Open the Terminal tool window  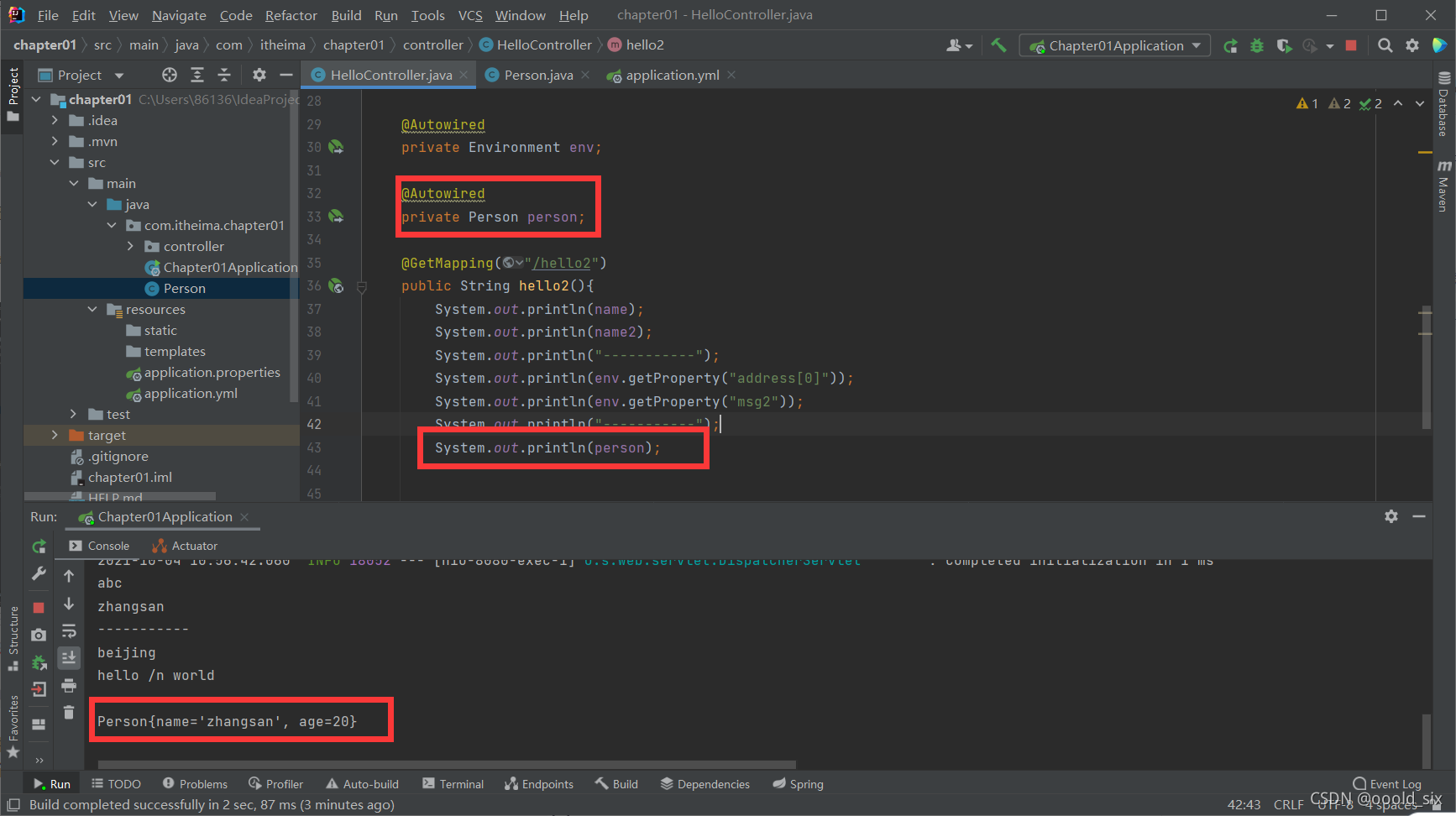(x=453, y=784)
